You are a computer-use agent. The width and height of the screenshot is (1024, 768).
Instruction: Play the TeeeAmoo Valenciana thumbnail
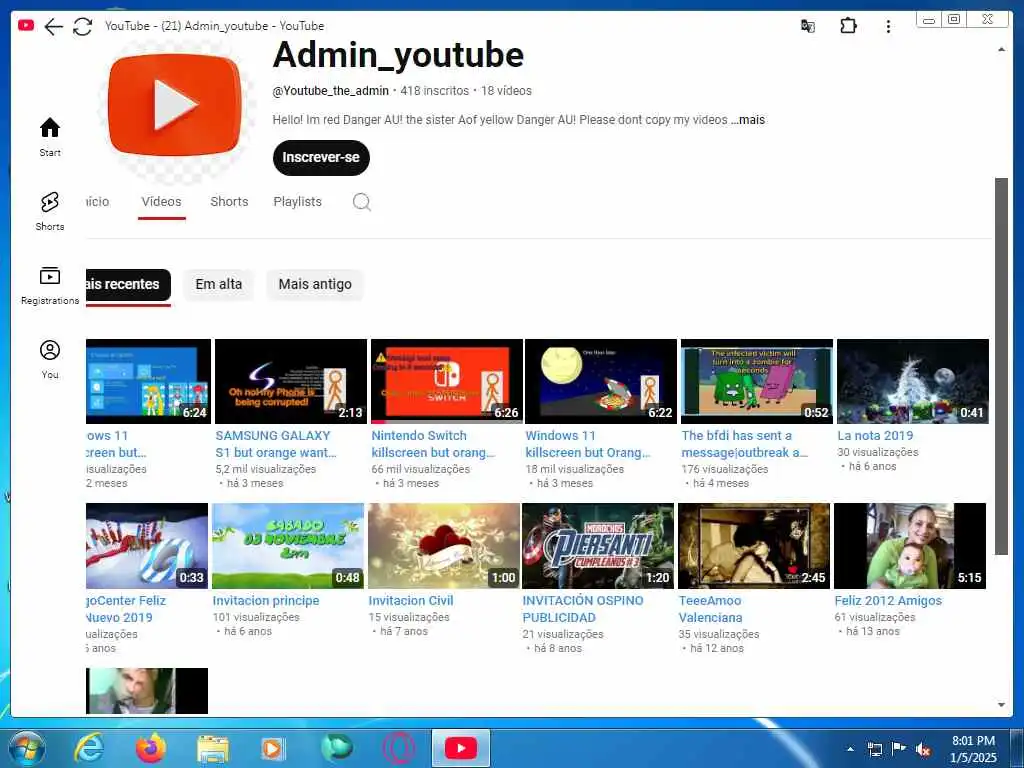[x=754, y=546]
